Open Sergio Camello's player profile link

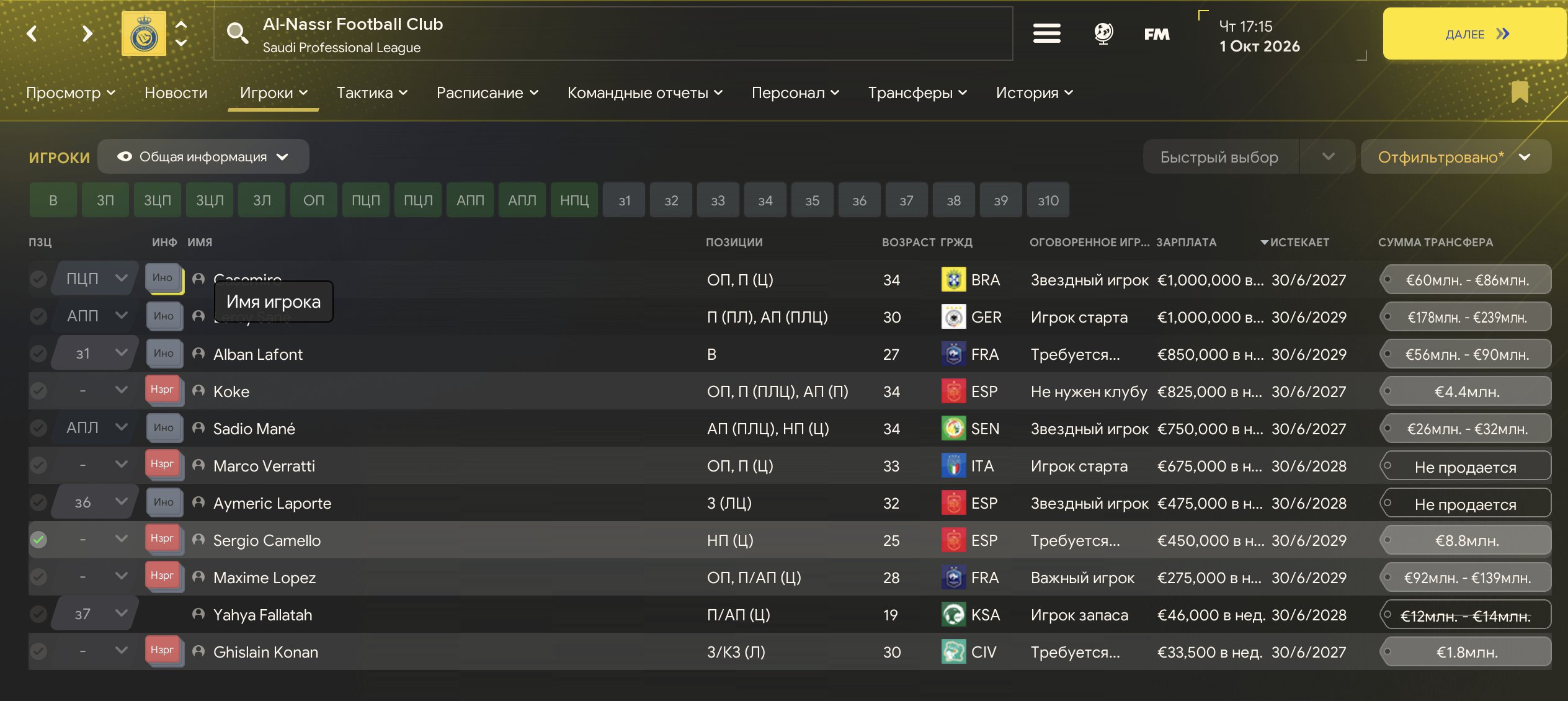(267, 540)
